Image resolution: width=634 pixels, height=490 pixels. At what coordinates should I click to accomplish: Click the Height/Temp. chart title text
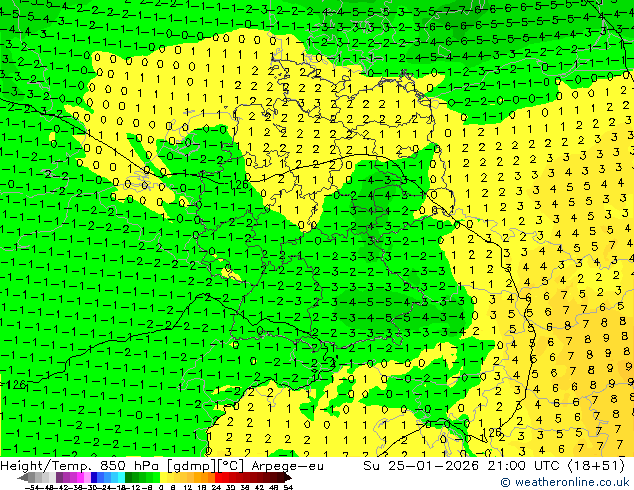tap(46, 466)
